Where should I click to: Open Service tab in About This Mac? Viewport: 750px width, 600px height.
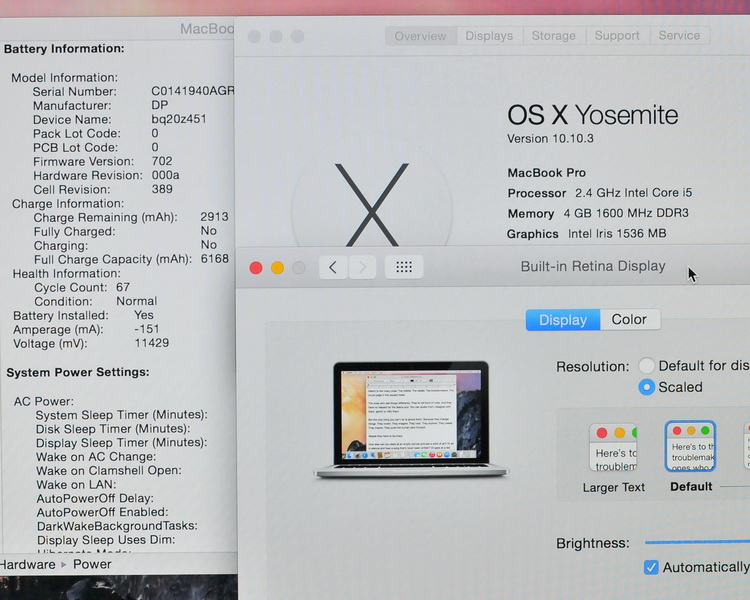point(679,35)
